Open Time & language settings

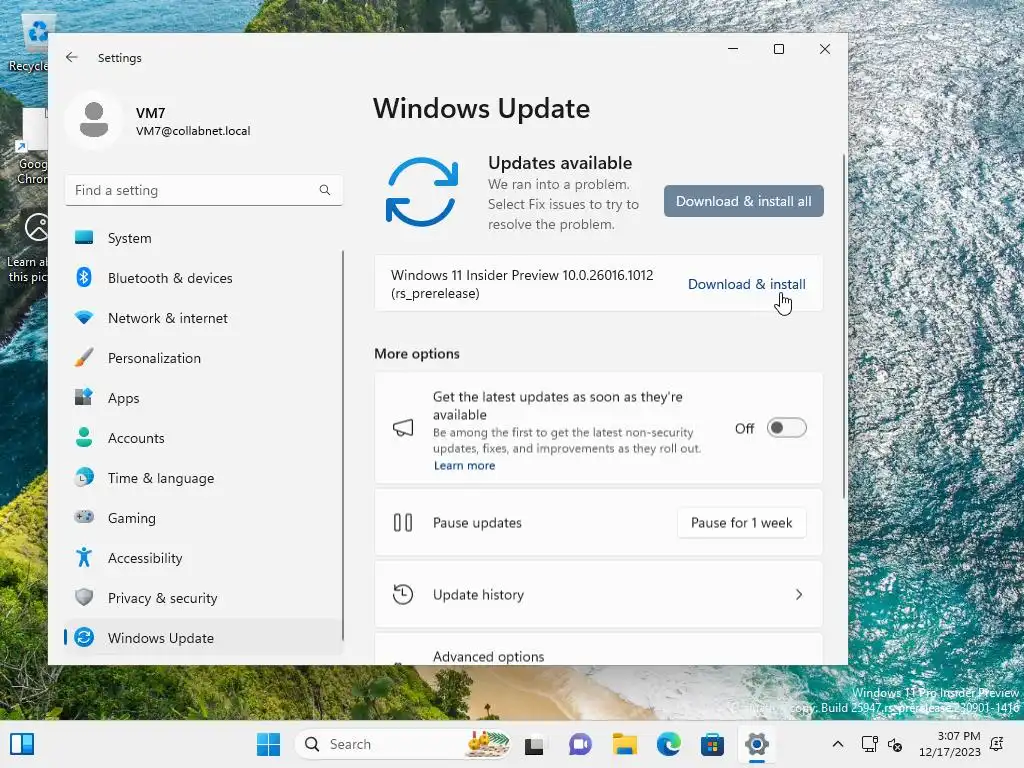(x=203, y=478)
